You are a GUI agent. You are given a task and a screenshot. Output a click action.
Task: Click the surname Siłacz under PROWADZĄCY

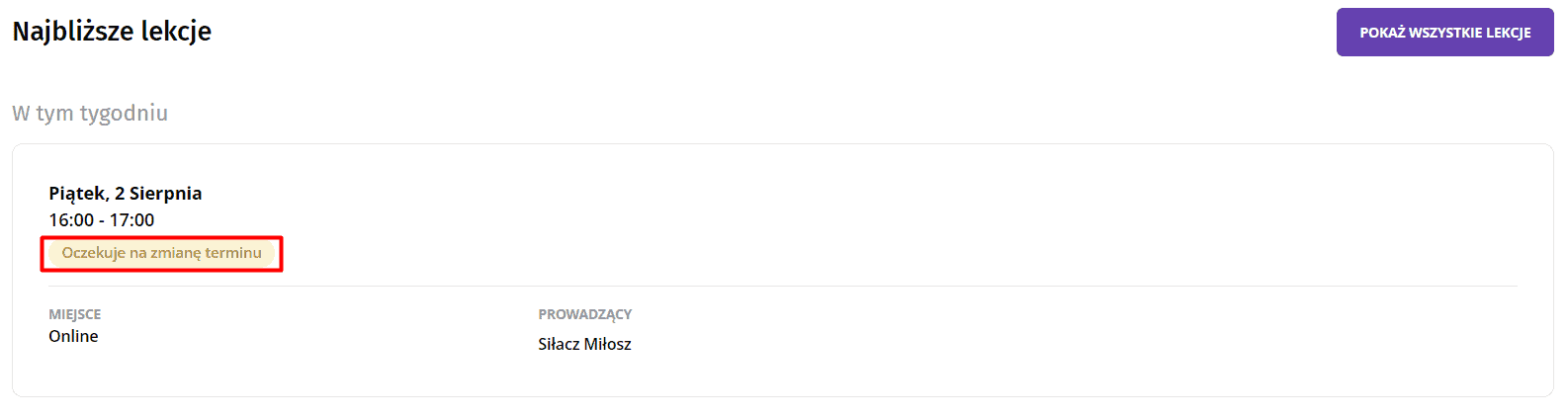[x=559, y=344]
